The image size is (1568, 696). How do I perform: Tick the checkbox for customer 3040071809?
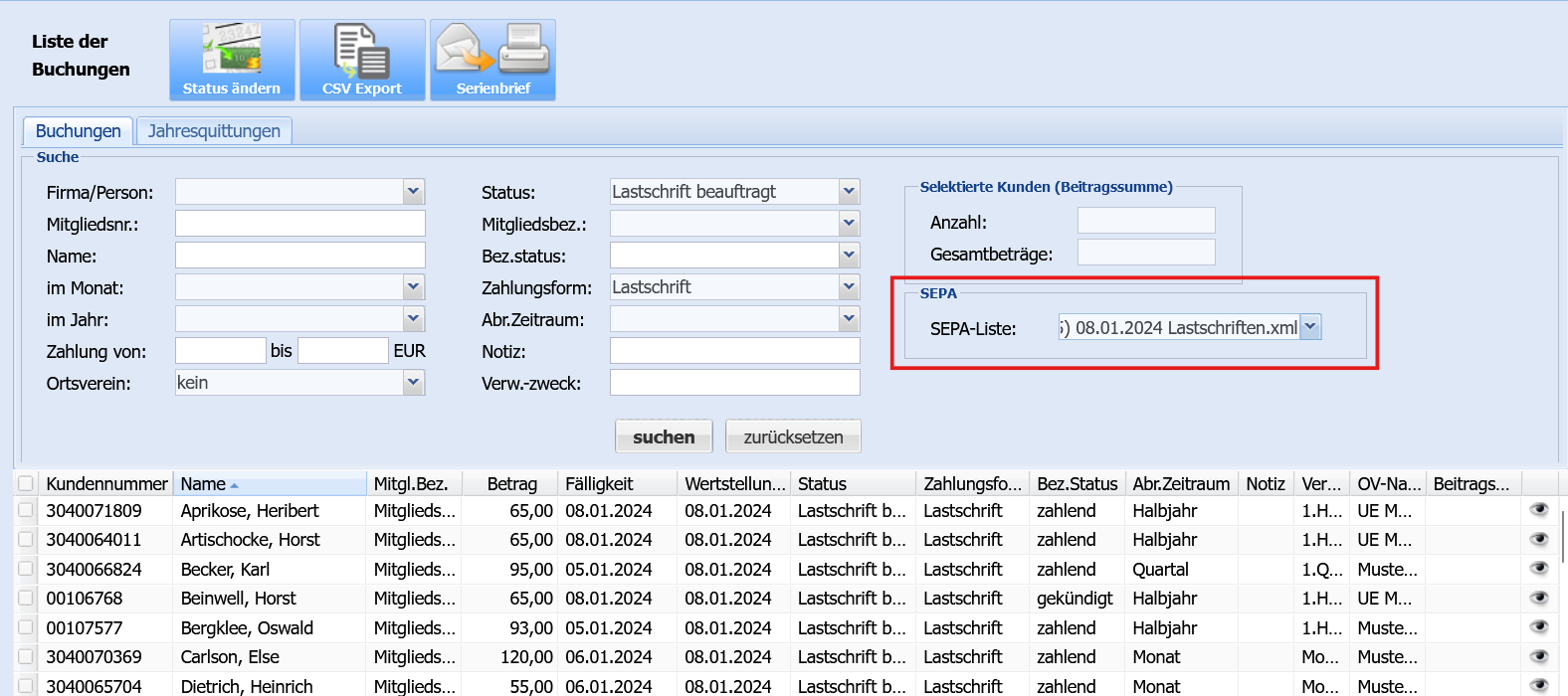(x=26, y=511)
